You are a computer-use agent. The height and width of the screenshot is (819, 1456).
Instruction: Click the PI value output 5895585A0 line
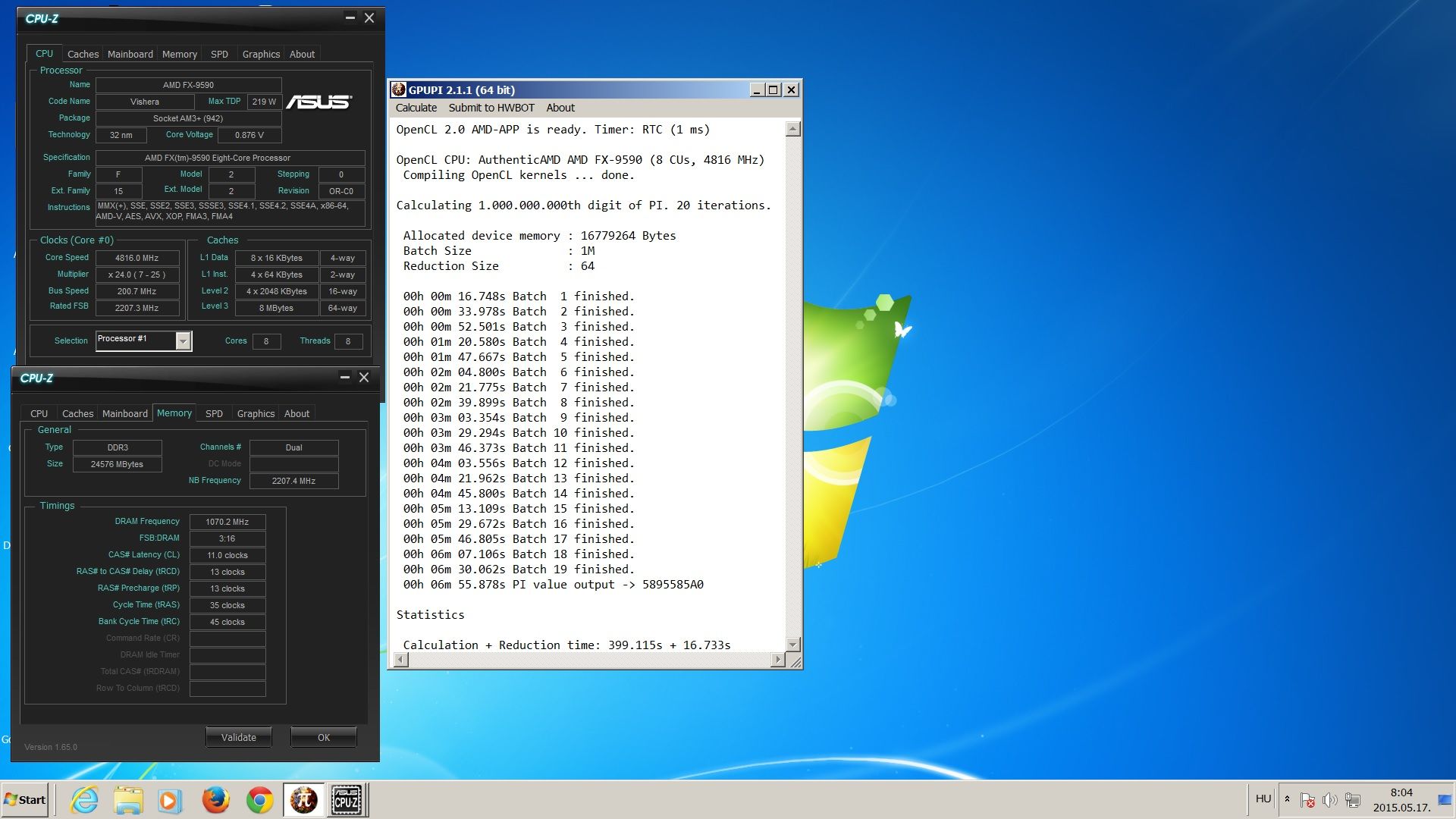554,585
